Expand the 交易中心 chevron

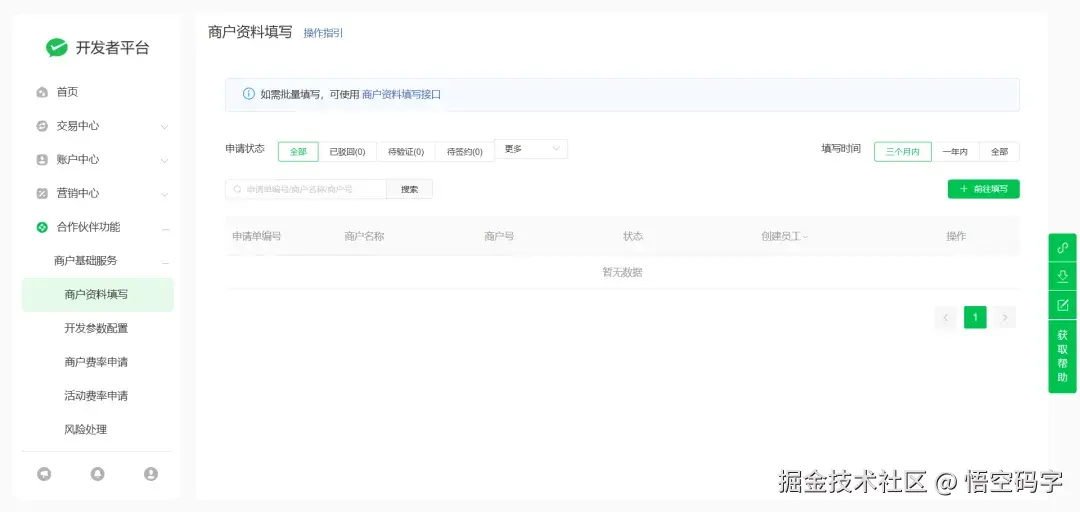[164, 127]
